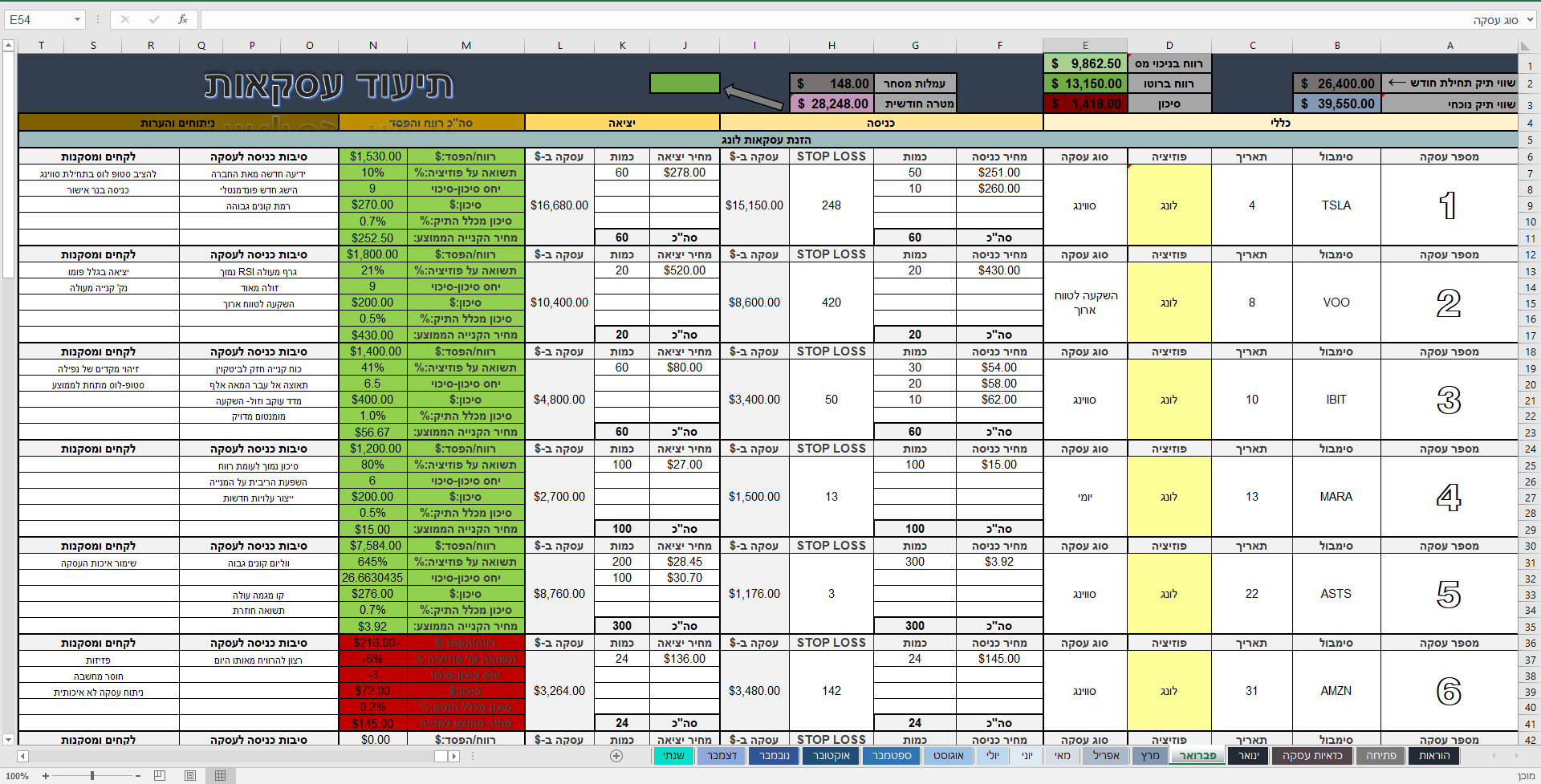Select column E header
The height and width of the screenshot is (784, 1541).
(x=1085, y=46)
